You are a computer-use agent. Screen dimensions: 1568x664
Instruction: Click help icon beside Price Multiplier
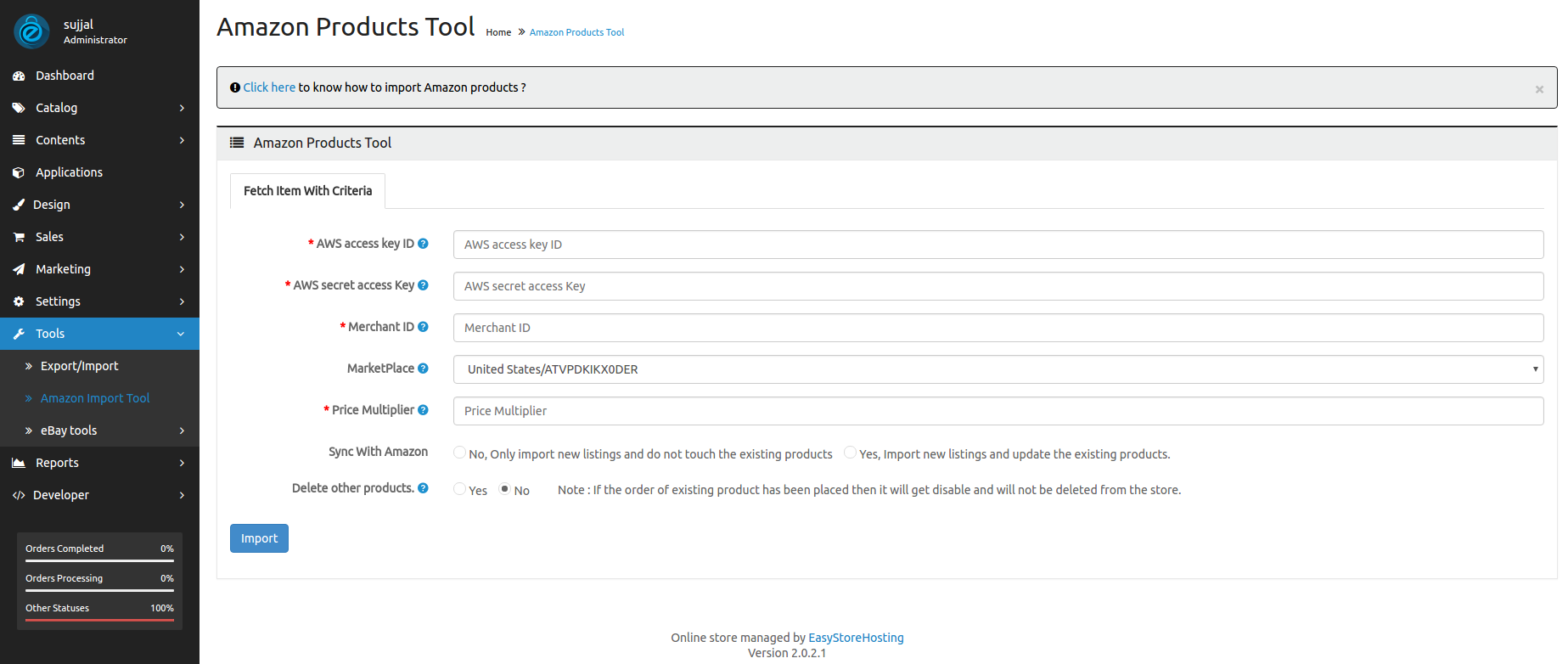pos(423,410)
